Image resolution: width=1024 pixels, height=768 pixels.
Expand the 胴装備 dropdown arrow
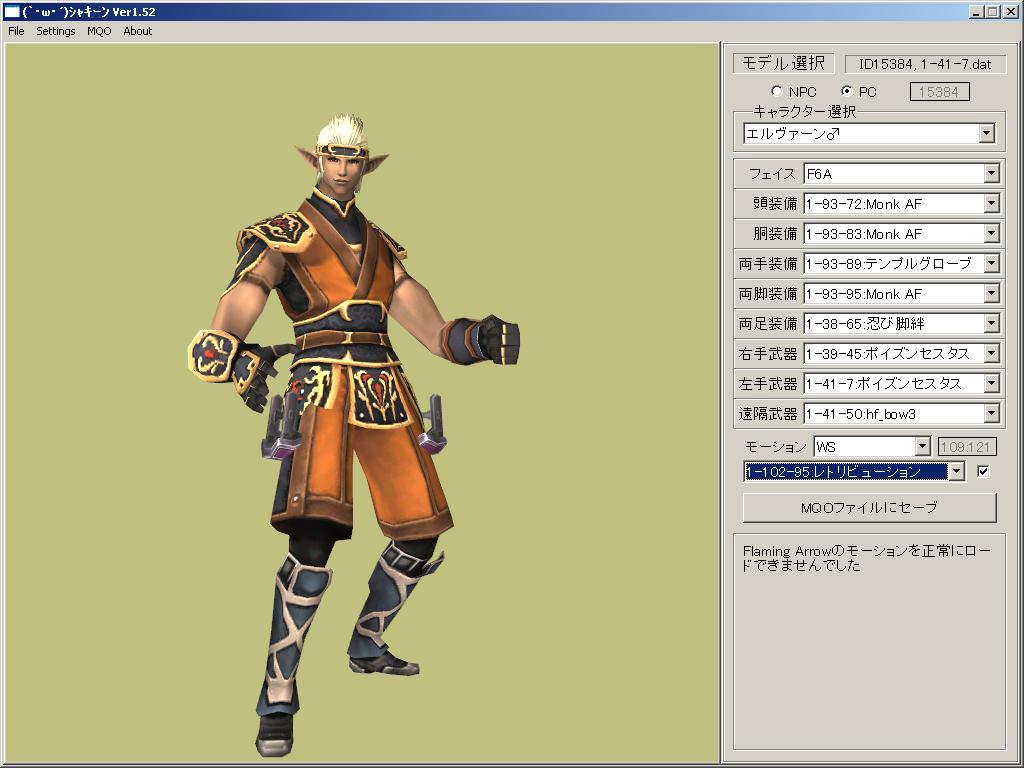[991, 234]
